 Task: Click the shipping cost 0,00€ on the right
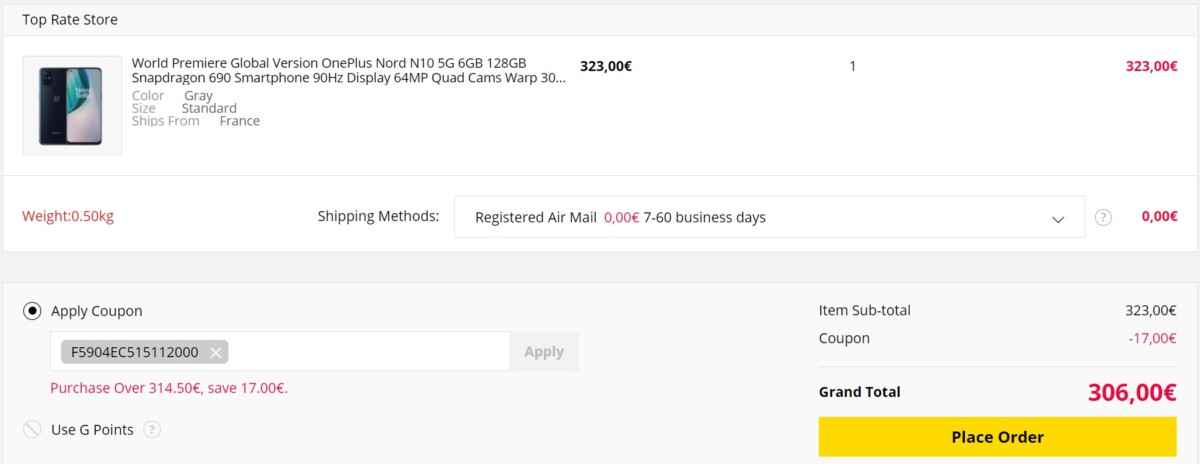click(x=1159, y=216)
